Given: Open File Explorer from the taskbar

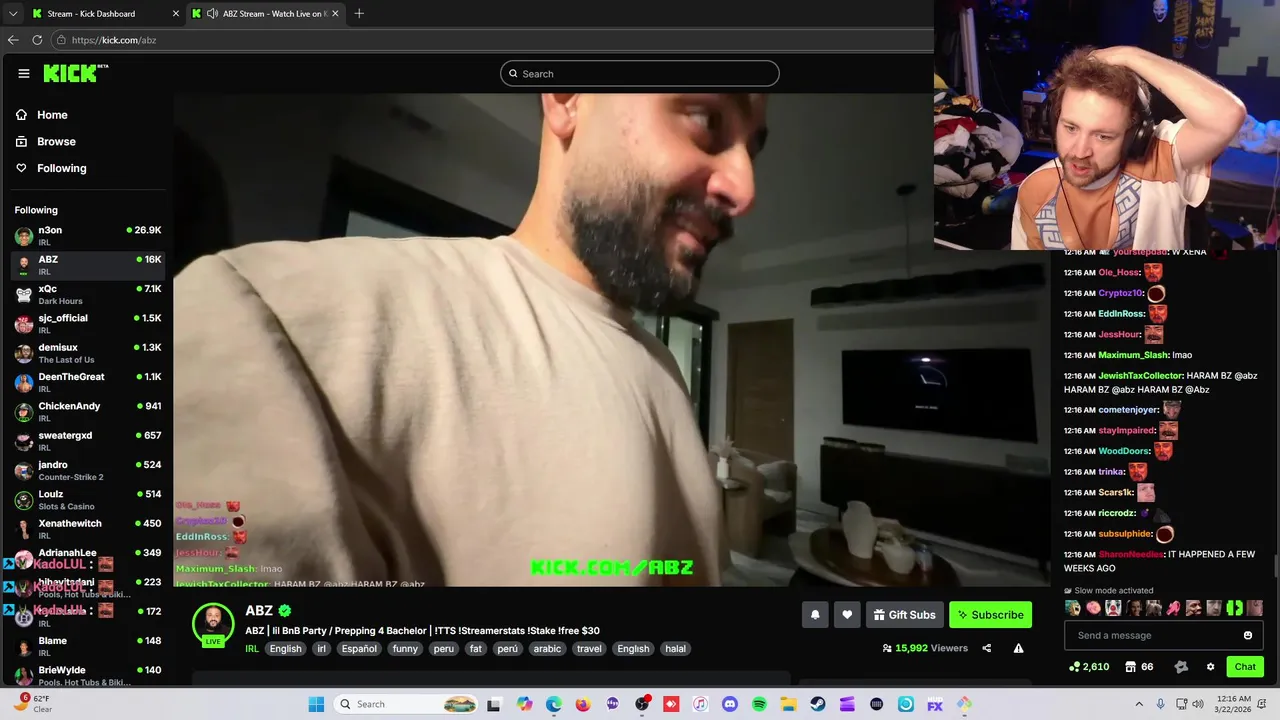Looking at the screenshot, I should [x=788, y=704].
